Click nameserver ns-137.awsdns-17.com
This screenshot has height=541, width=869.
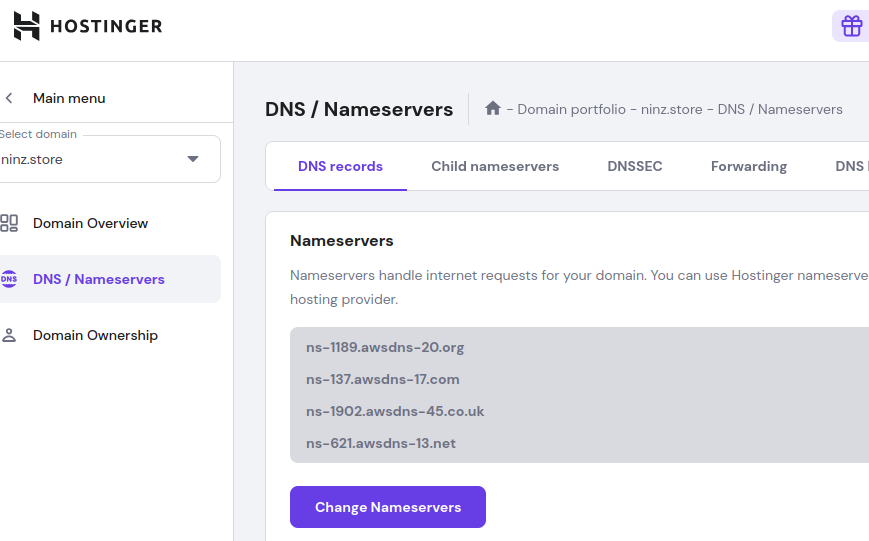[x=382, y=380]
